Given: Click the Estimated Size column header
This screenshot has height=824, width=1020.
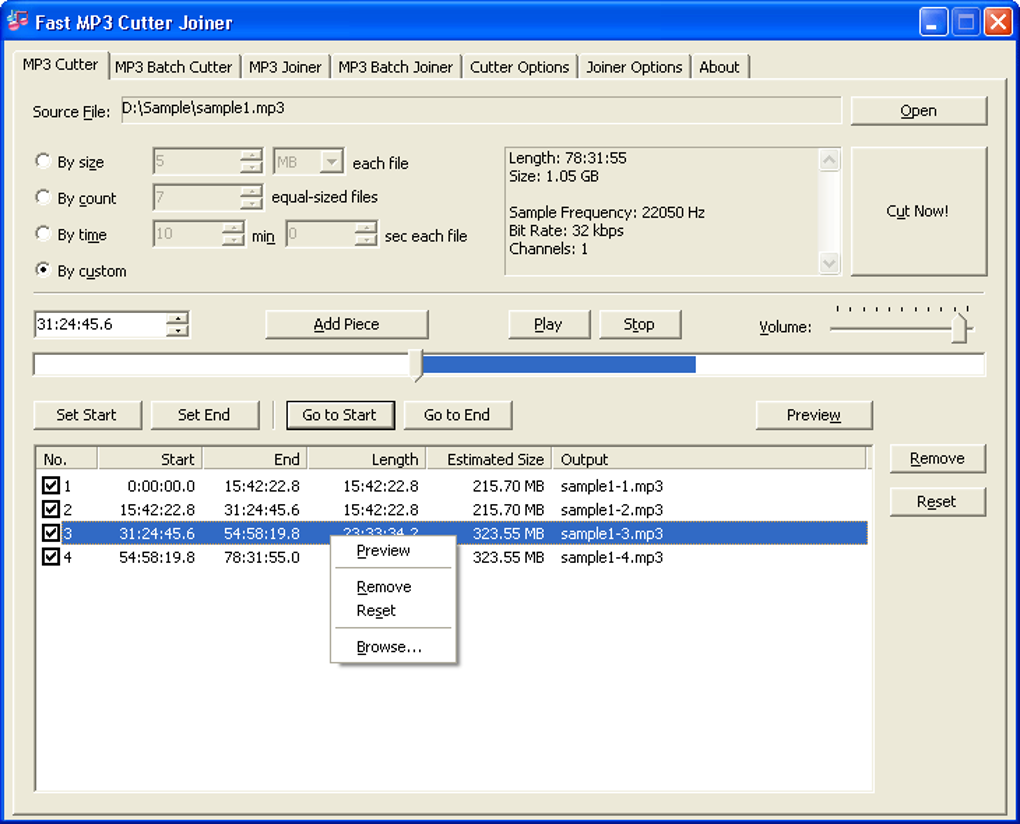Looking at the screenshot, I should tap(489, 459).
